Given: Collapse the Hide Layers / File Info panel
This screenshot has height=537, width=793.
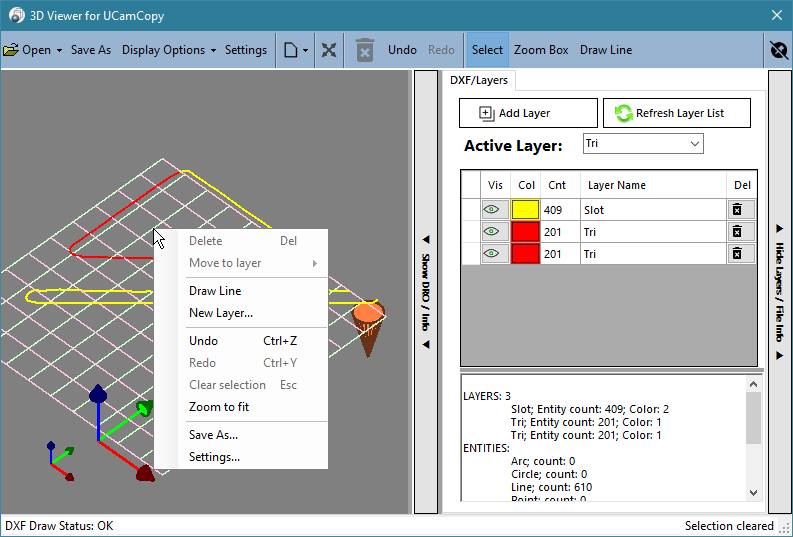Looking at the screenshot, I should [x=779, y=292].
